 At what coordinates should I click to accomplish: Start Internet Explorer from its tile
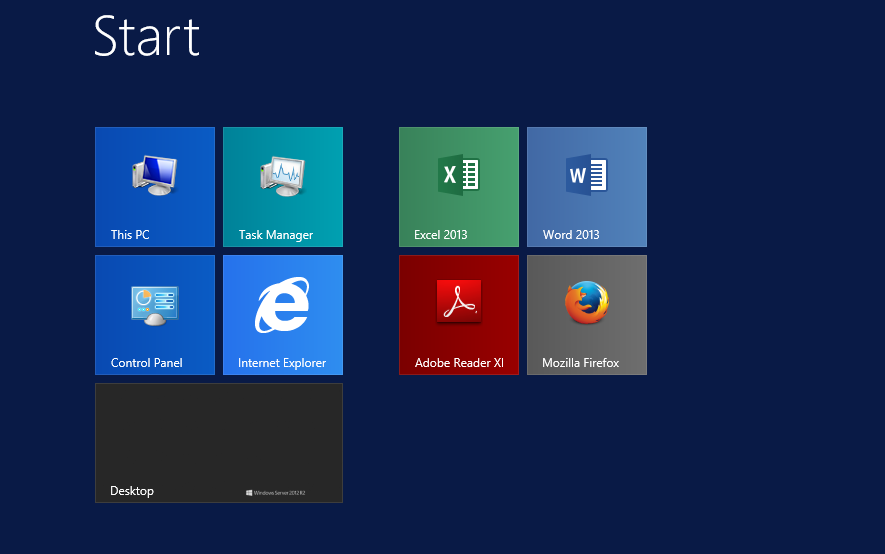click(283, 315)
